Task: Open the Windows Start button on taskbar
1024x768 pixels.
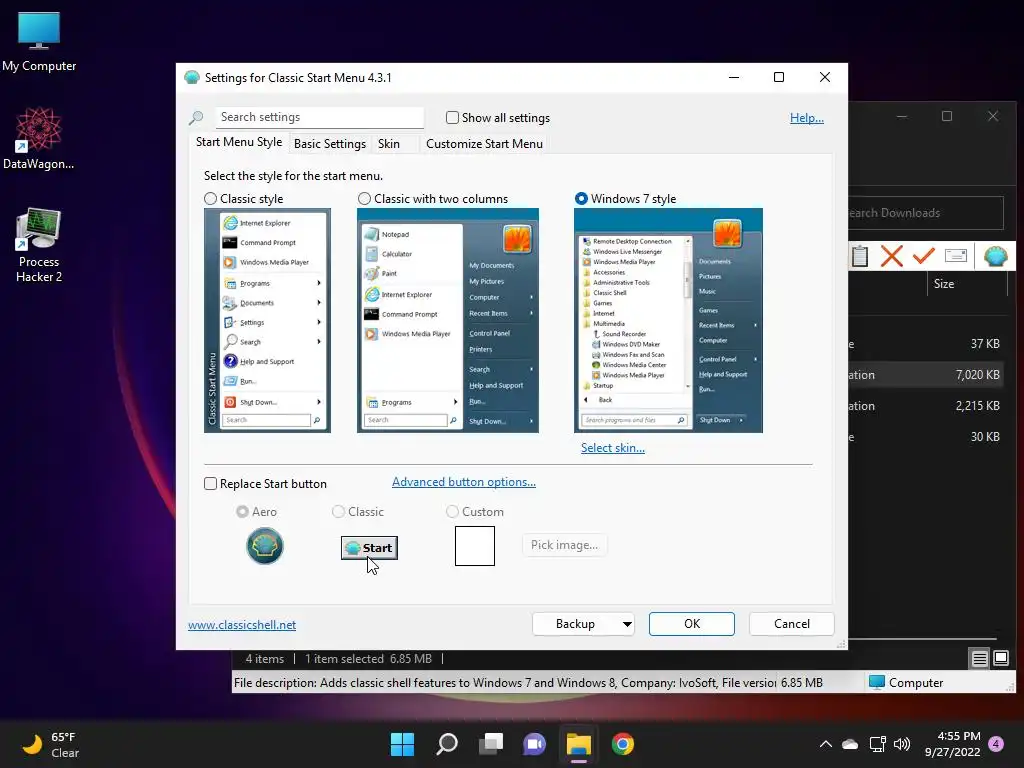Action: click(x=402, y=744)
